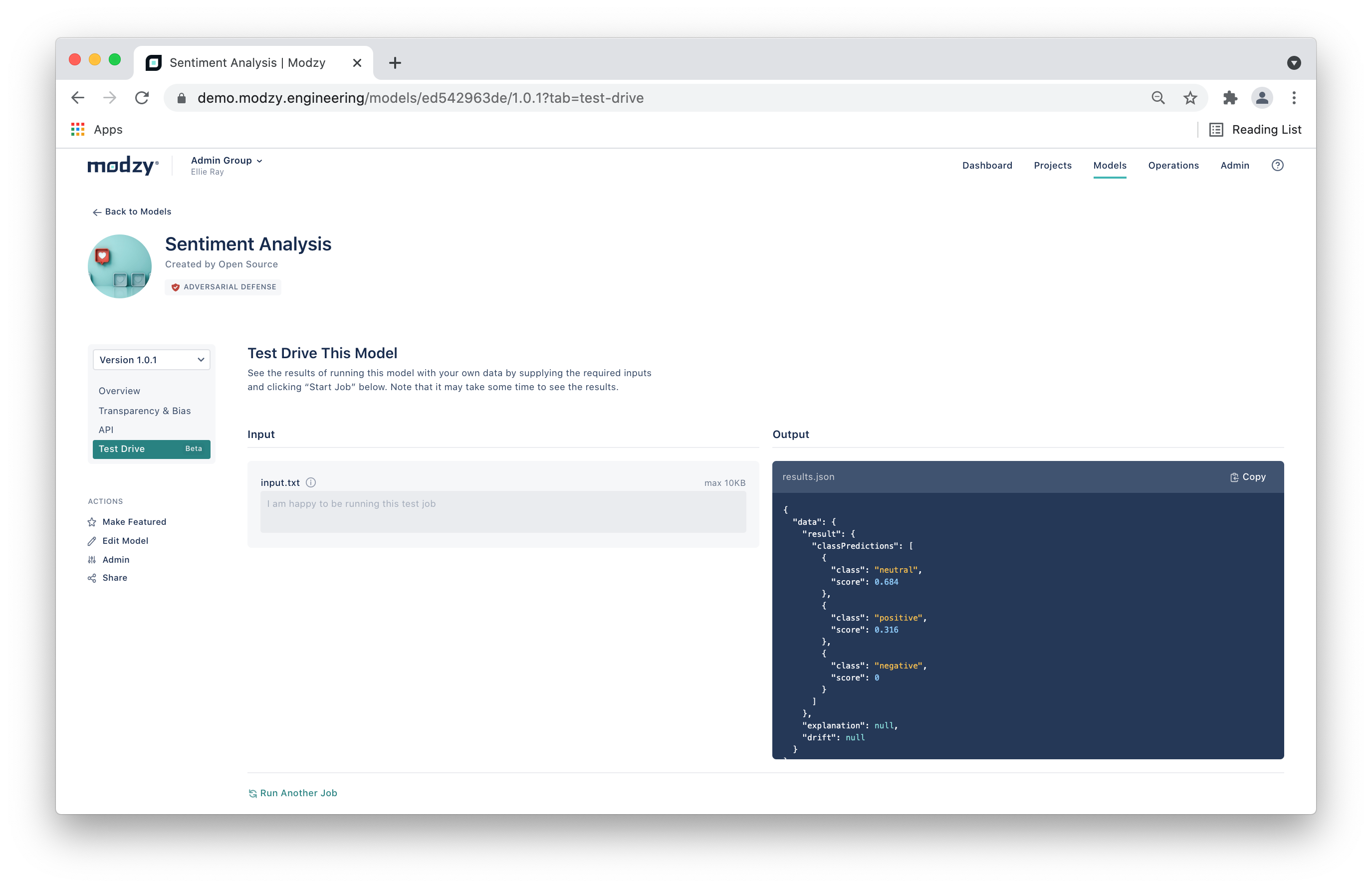Bookmark page with star icon
Screen dimensions: 1372x888
1190,98
